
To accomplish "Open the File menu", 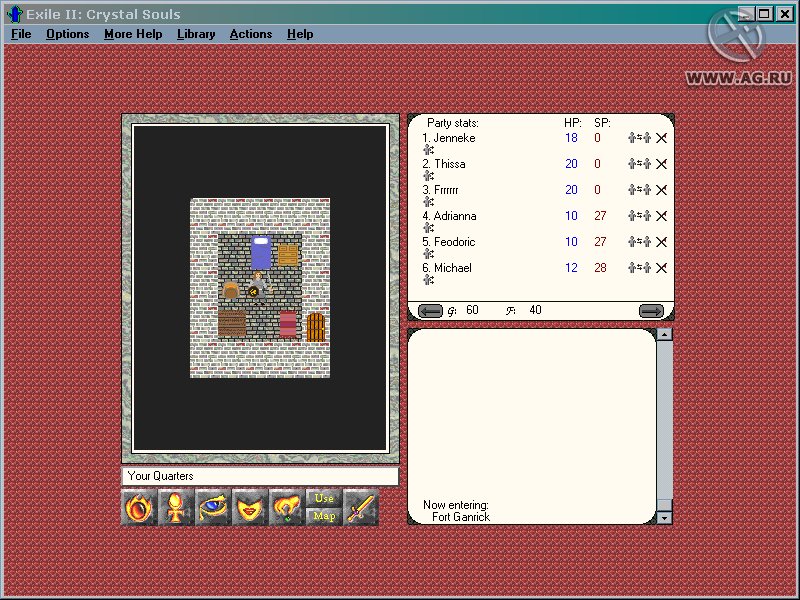I will (x=20, y=34).
